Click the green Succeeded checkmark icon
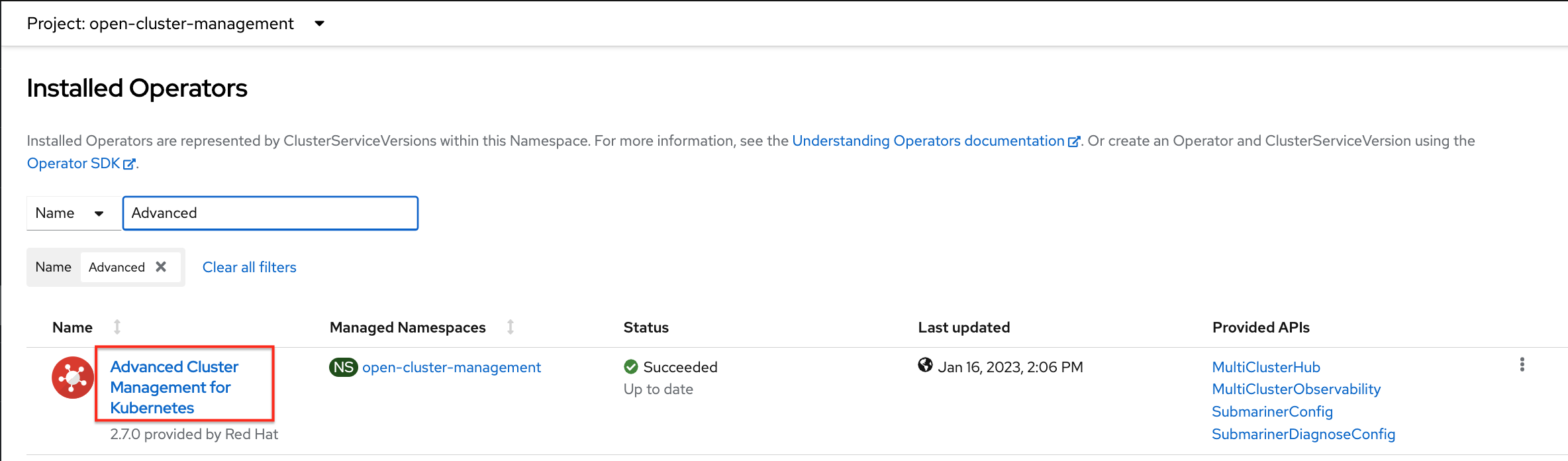Viewport: 1568px width, 461px height. pyautogui.click(x=631, y=367)
